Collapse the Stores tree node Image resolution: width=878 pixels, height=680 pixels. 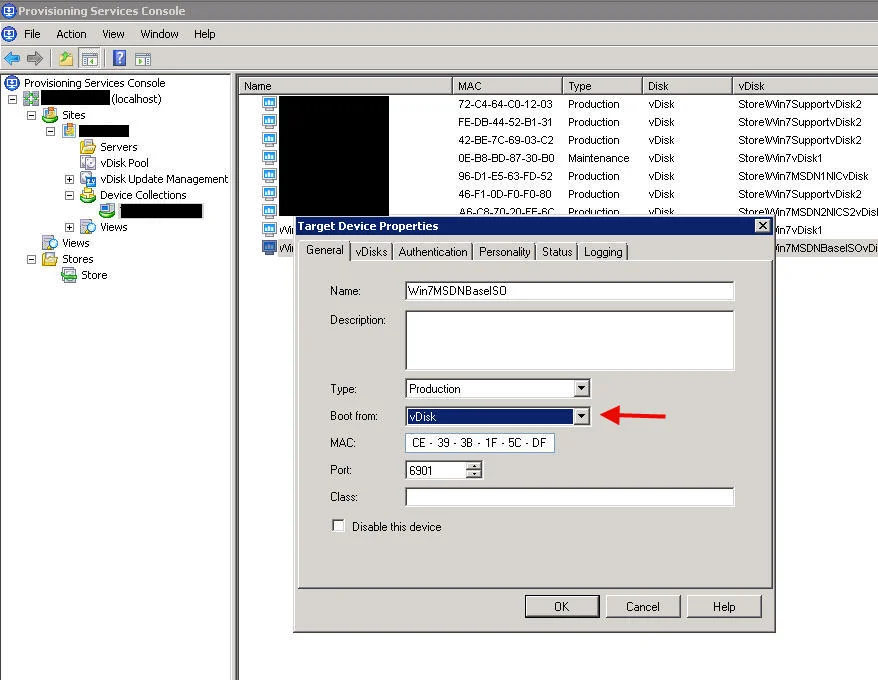[x=31, y=259]
